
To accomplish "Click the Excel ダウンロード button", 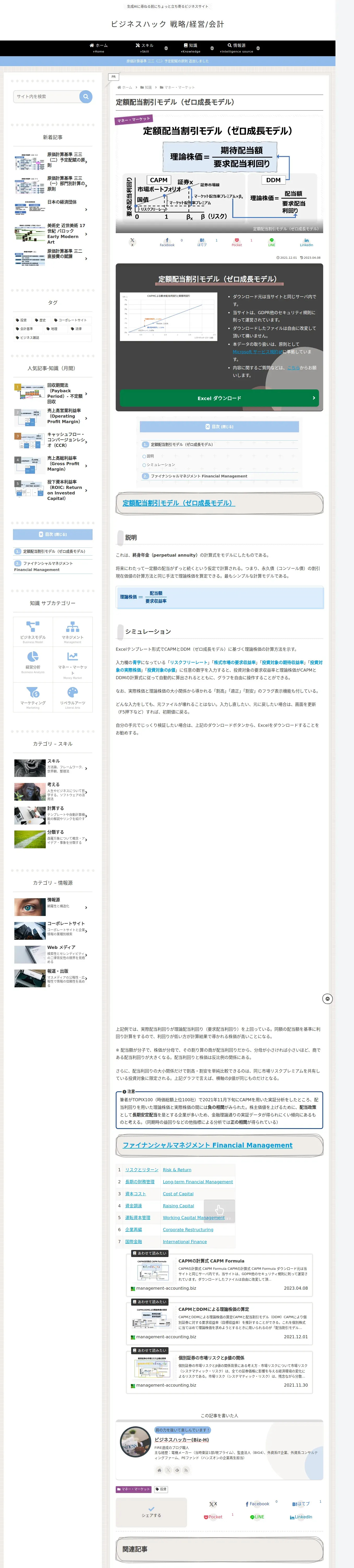I will 219,398.
